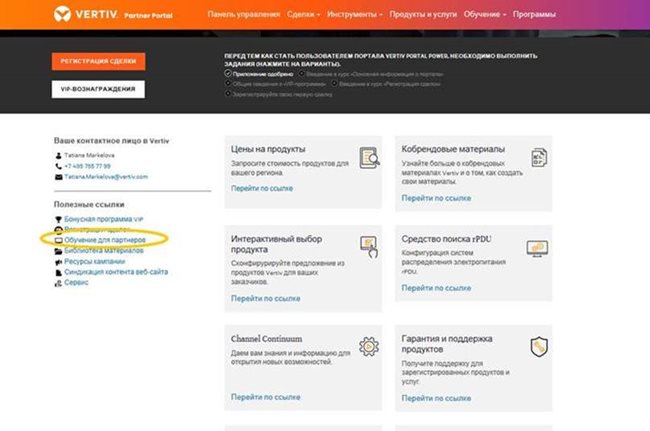Click the Средство поиска rPDU card heading
The width and height of the screenshot is (650, 431).
coord(446,239)
